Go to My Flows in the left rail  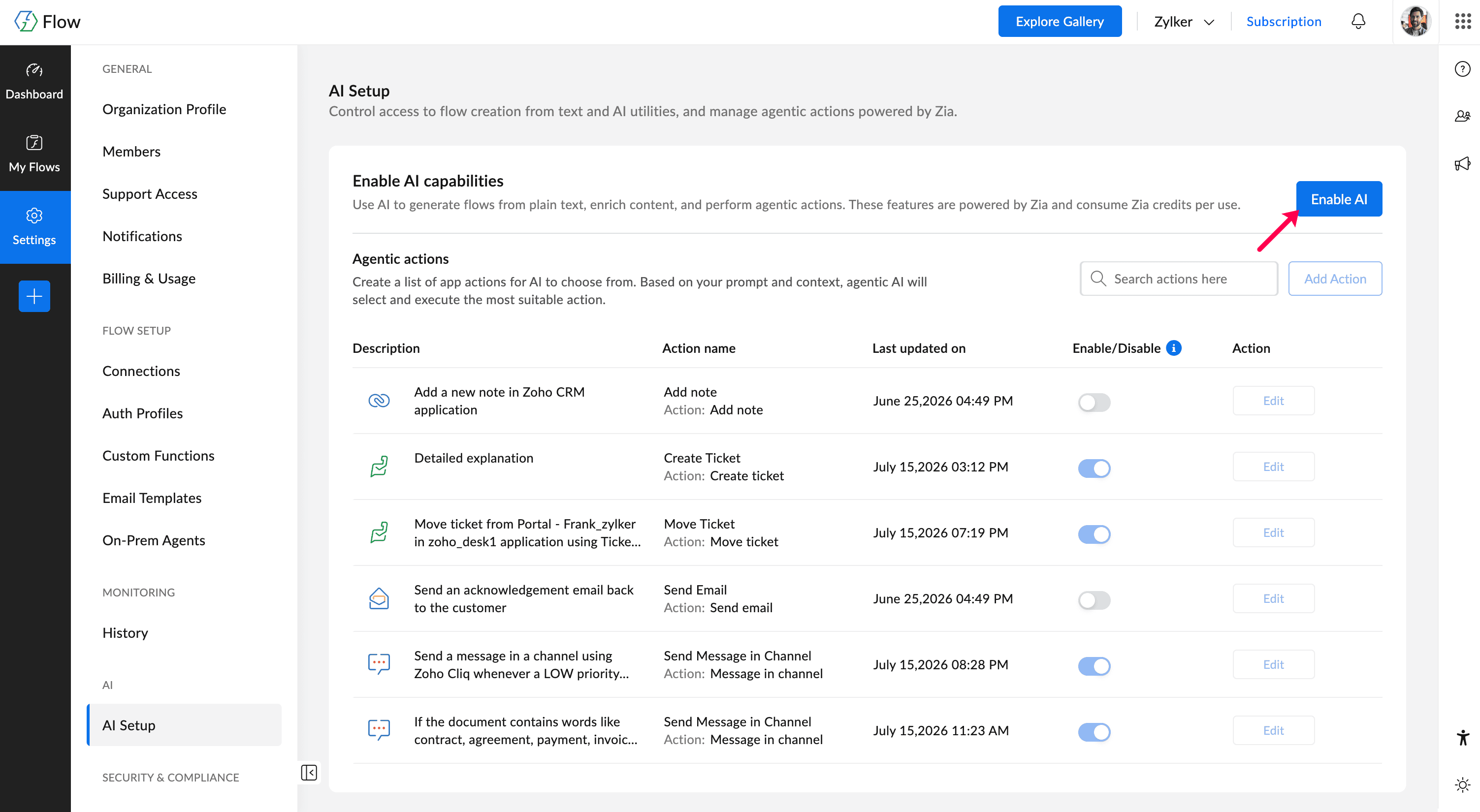coord(34,155)
